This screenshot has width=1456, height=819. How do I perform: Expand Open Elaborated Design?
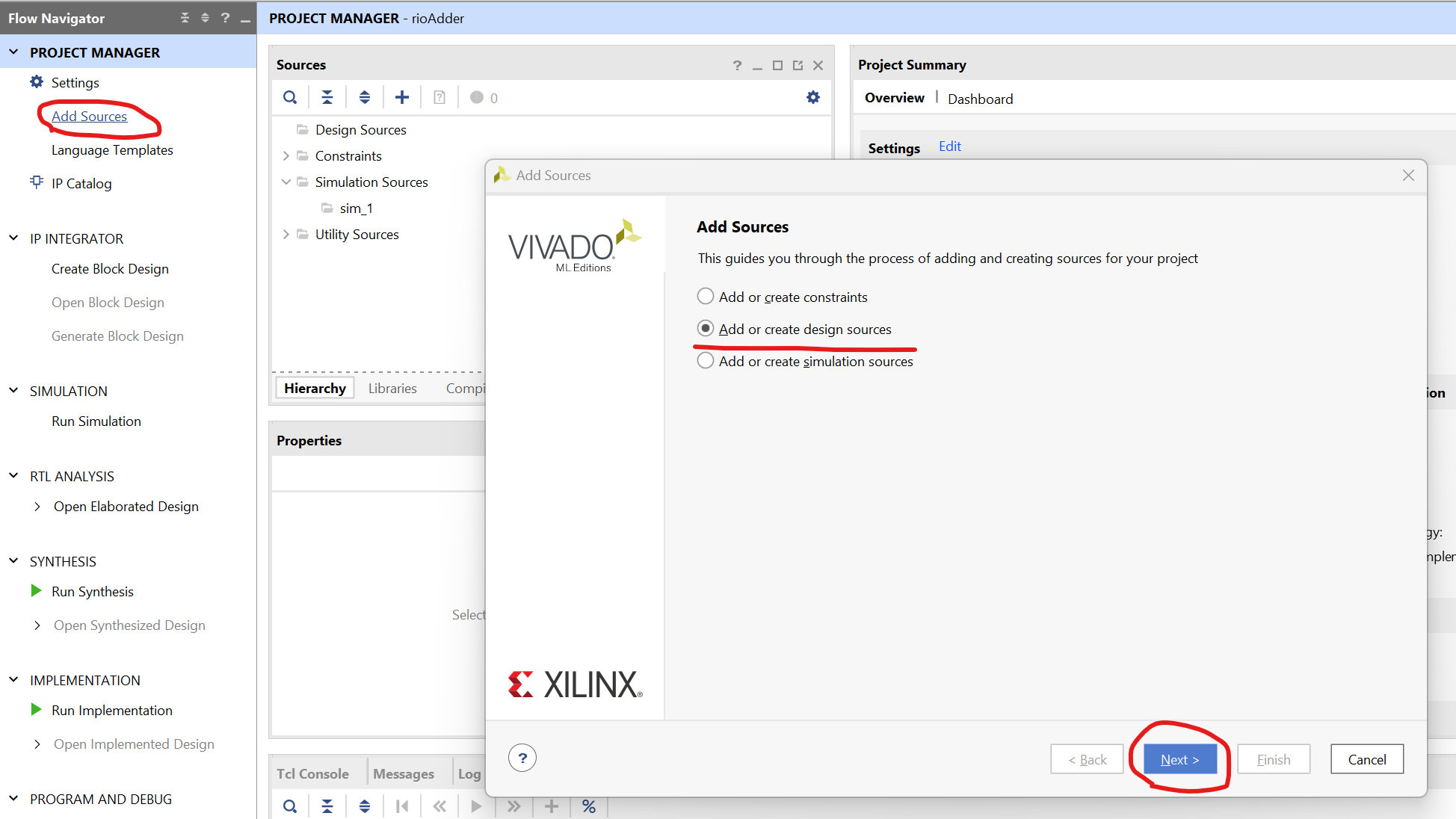point(37,507)
